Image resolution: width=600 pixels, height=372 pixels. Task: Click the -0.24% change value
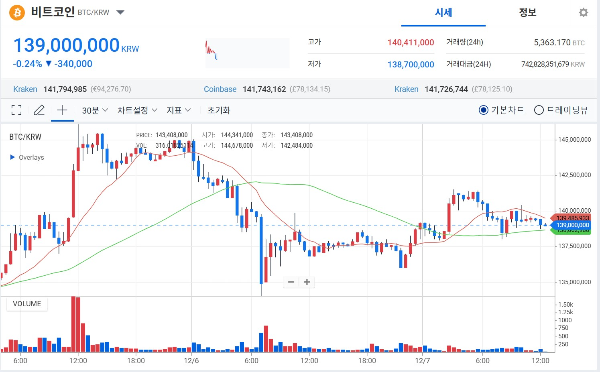[28, 64]
